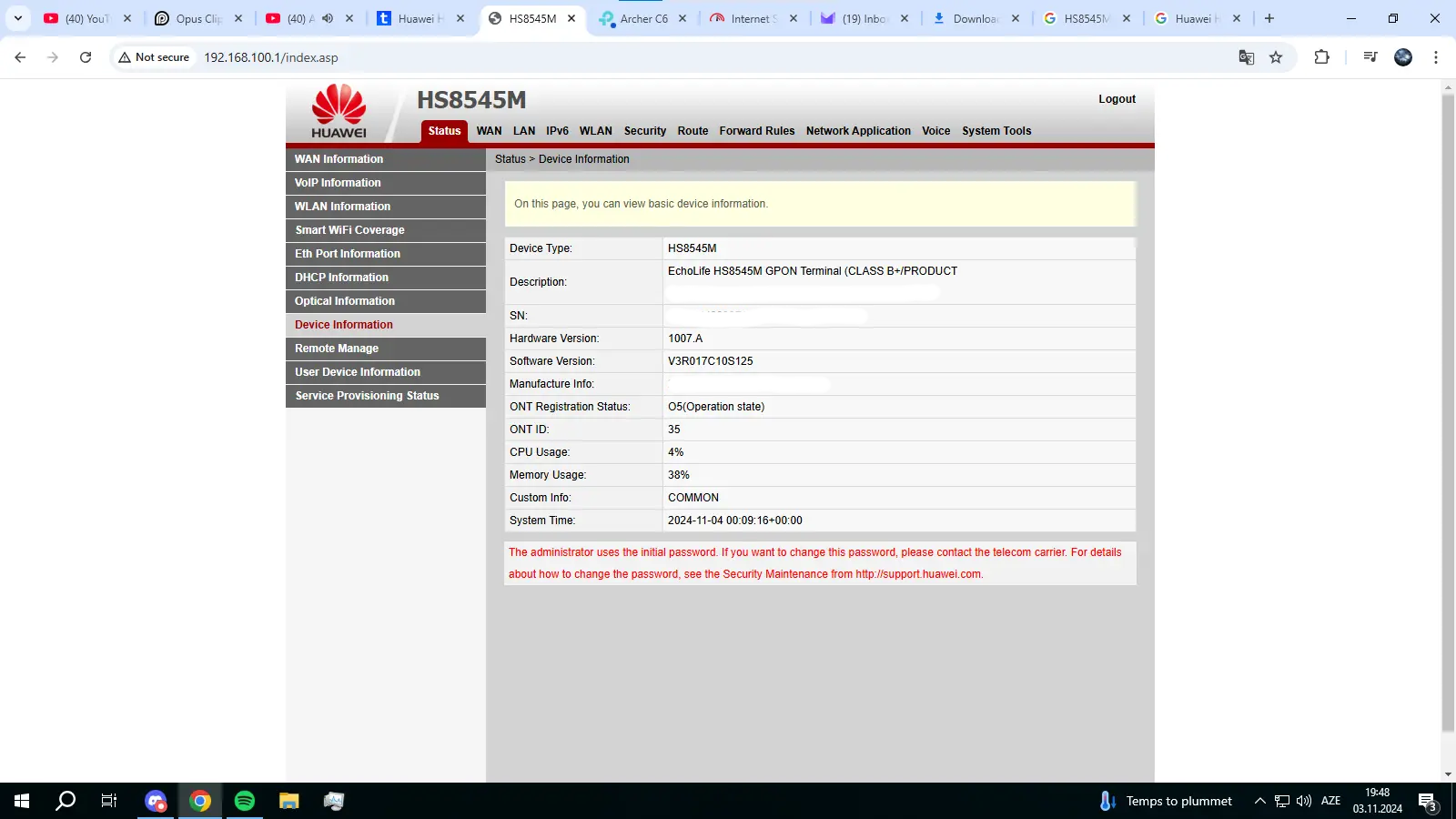Open the IPv6 menu
The image size is (1456, 819).
click(557, 131)
